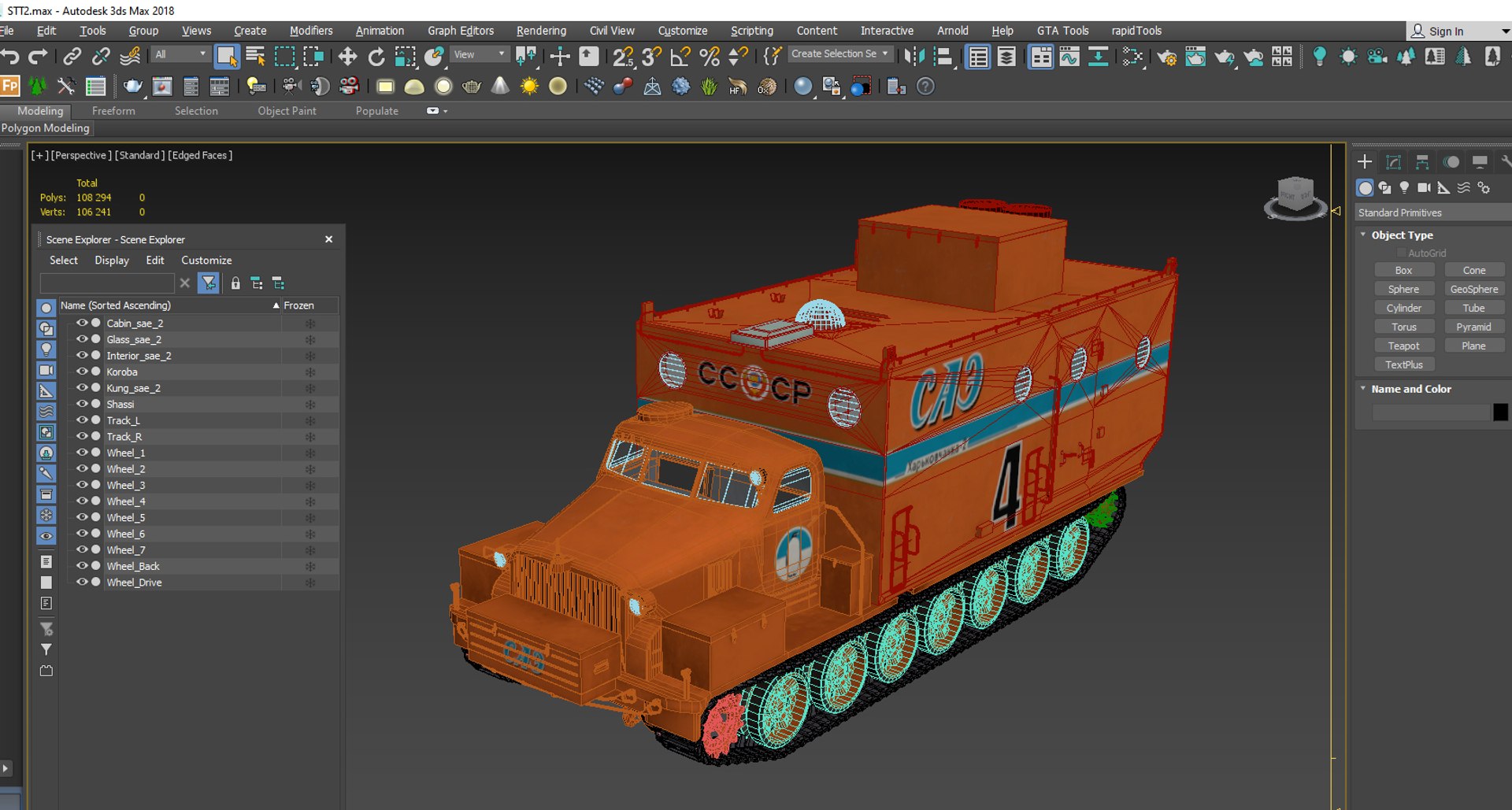Clear the Scene Explorer search with X
This screenshot has width=1512, height=810.
click(185, 283)
